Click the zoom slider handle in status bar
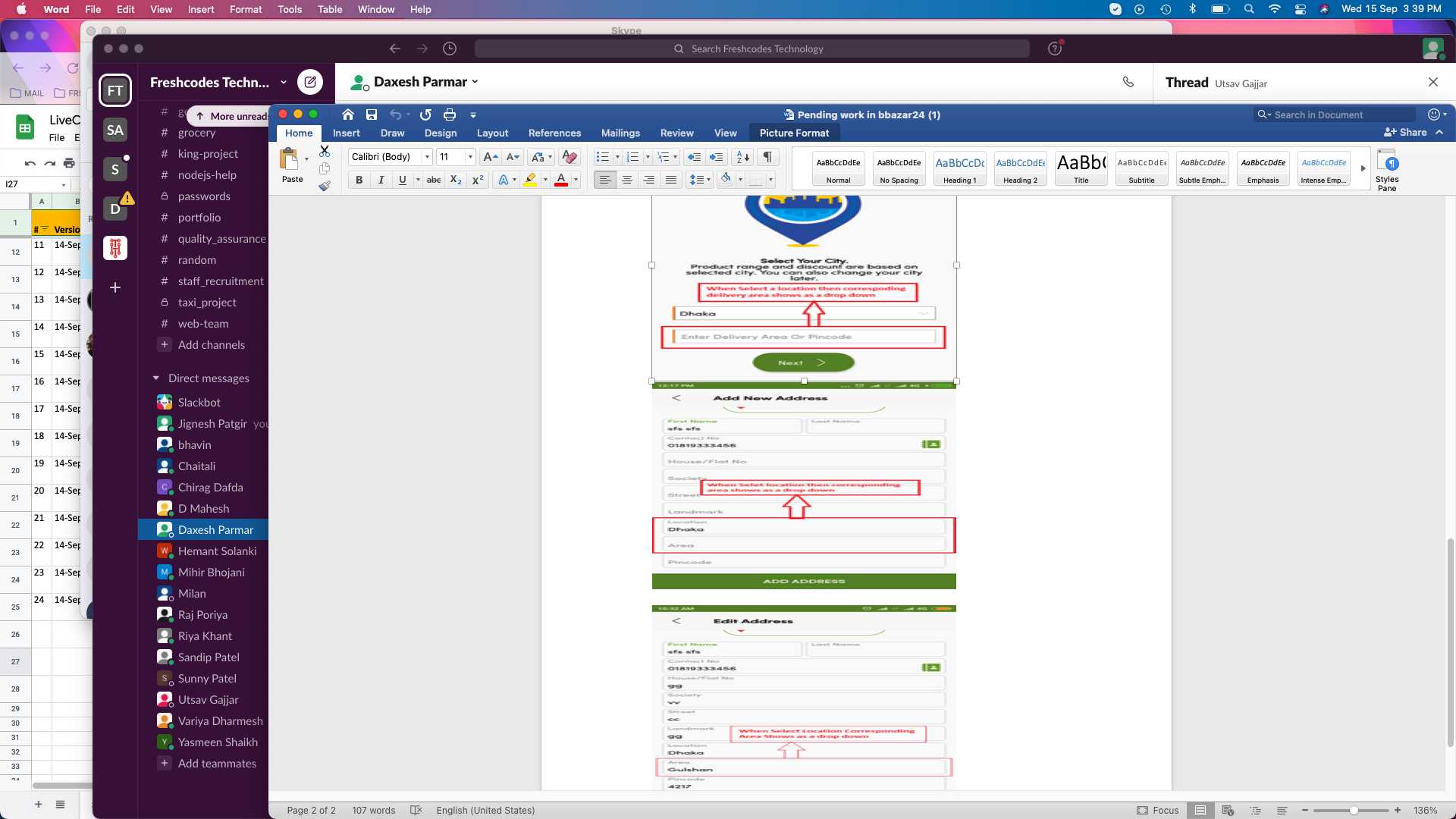This screenshot has height=819, width=1456. pyautogui.click(x=1354, y=810)
